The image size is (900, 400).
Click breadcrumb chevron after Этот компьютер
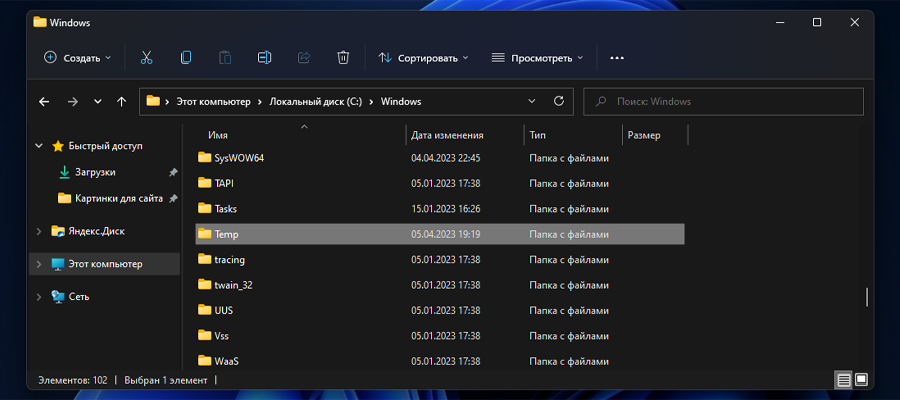pos(260,102)
